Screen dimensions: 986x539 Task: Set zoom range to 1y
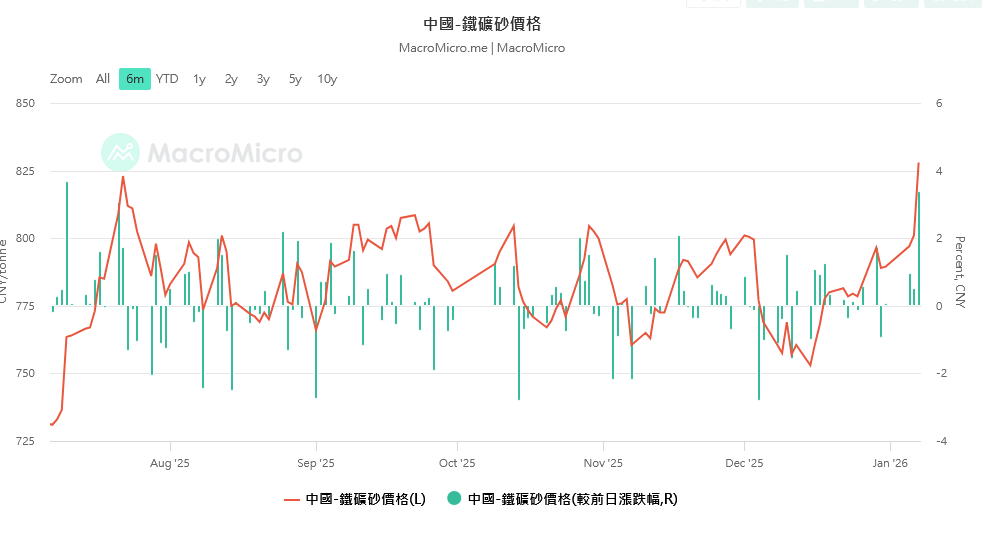point(199,79)
